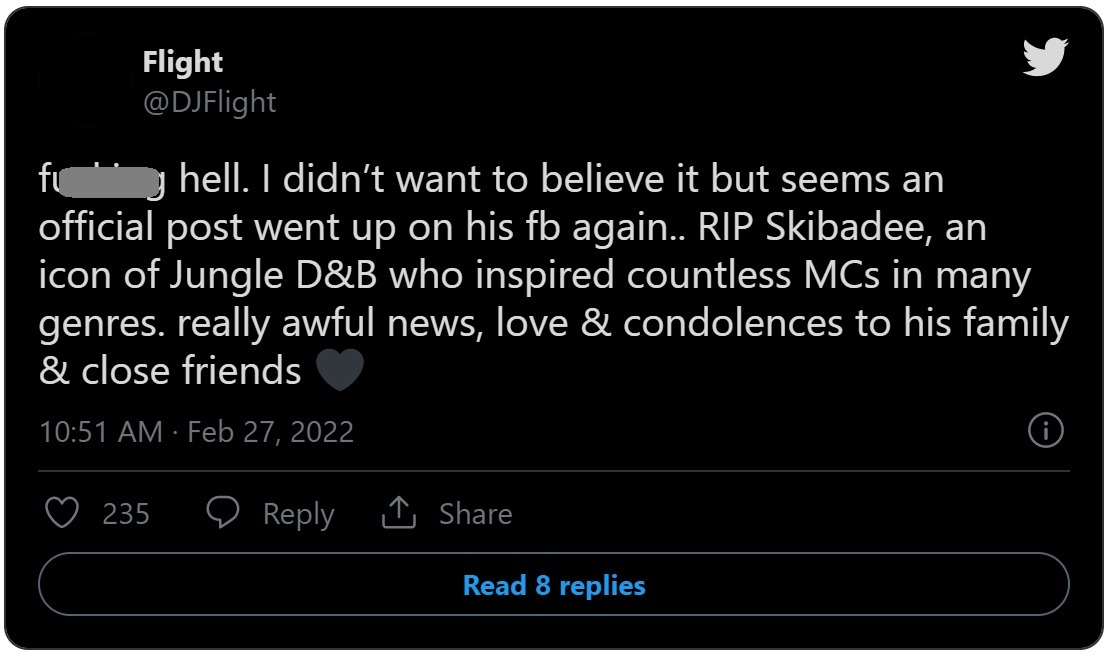
Task: Select the heart icon next to 235
Action: click(63, 513)
